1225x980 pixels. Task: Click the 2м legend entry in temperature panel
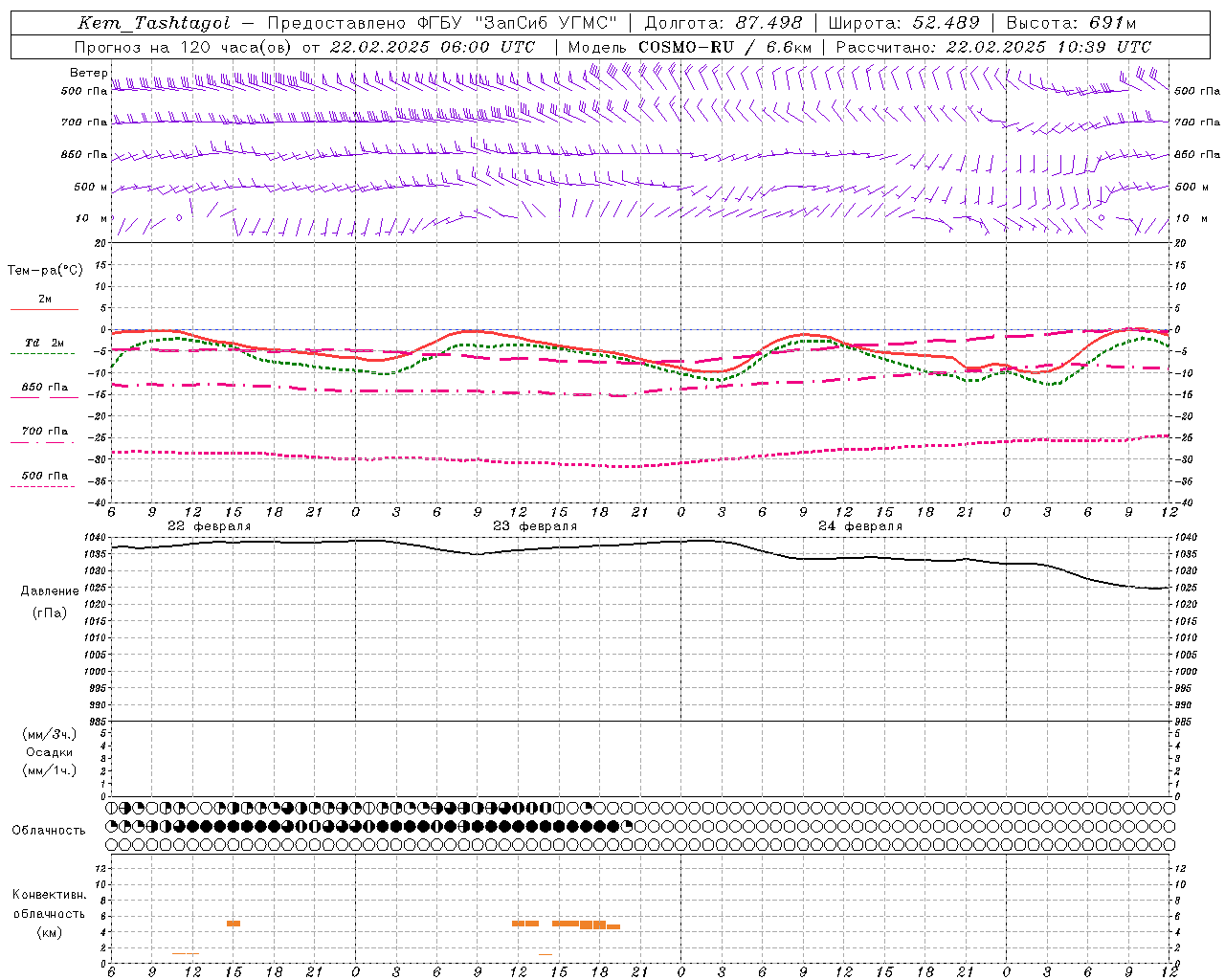click(45, 299)
